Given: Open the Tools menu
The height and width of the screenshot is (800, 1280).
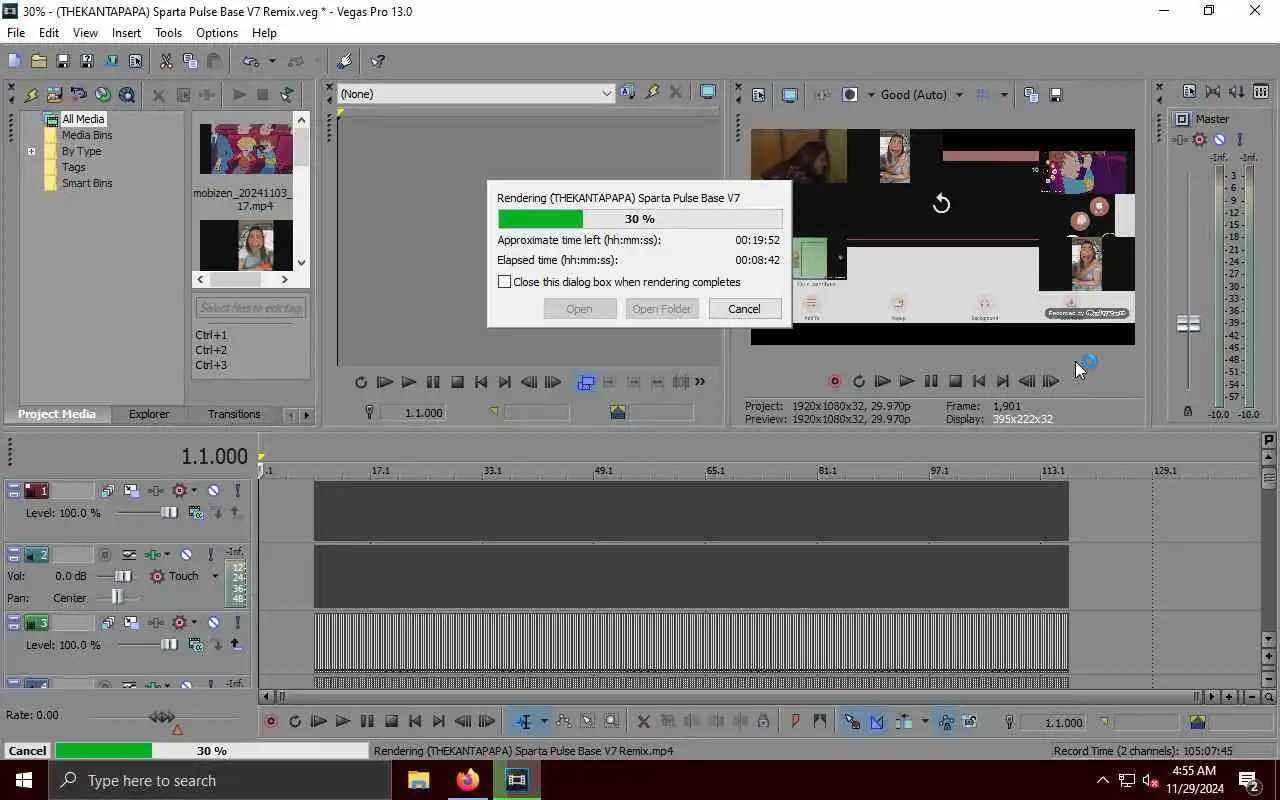Looking at the screenshot, I should [168, 33].
